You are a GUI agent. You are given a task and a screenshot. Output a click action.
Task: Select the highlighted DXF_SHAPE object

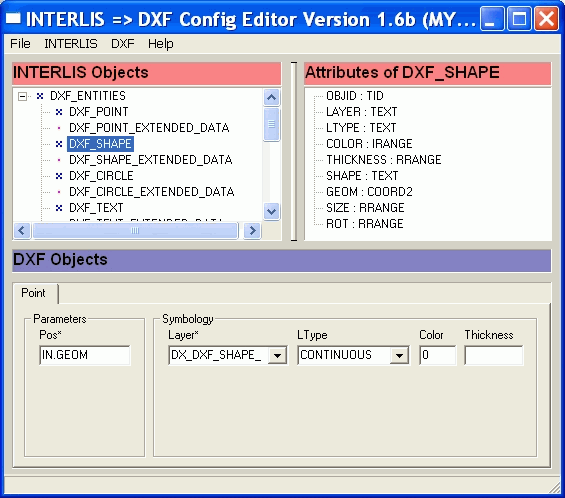tap(100, 144)
